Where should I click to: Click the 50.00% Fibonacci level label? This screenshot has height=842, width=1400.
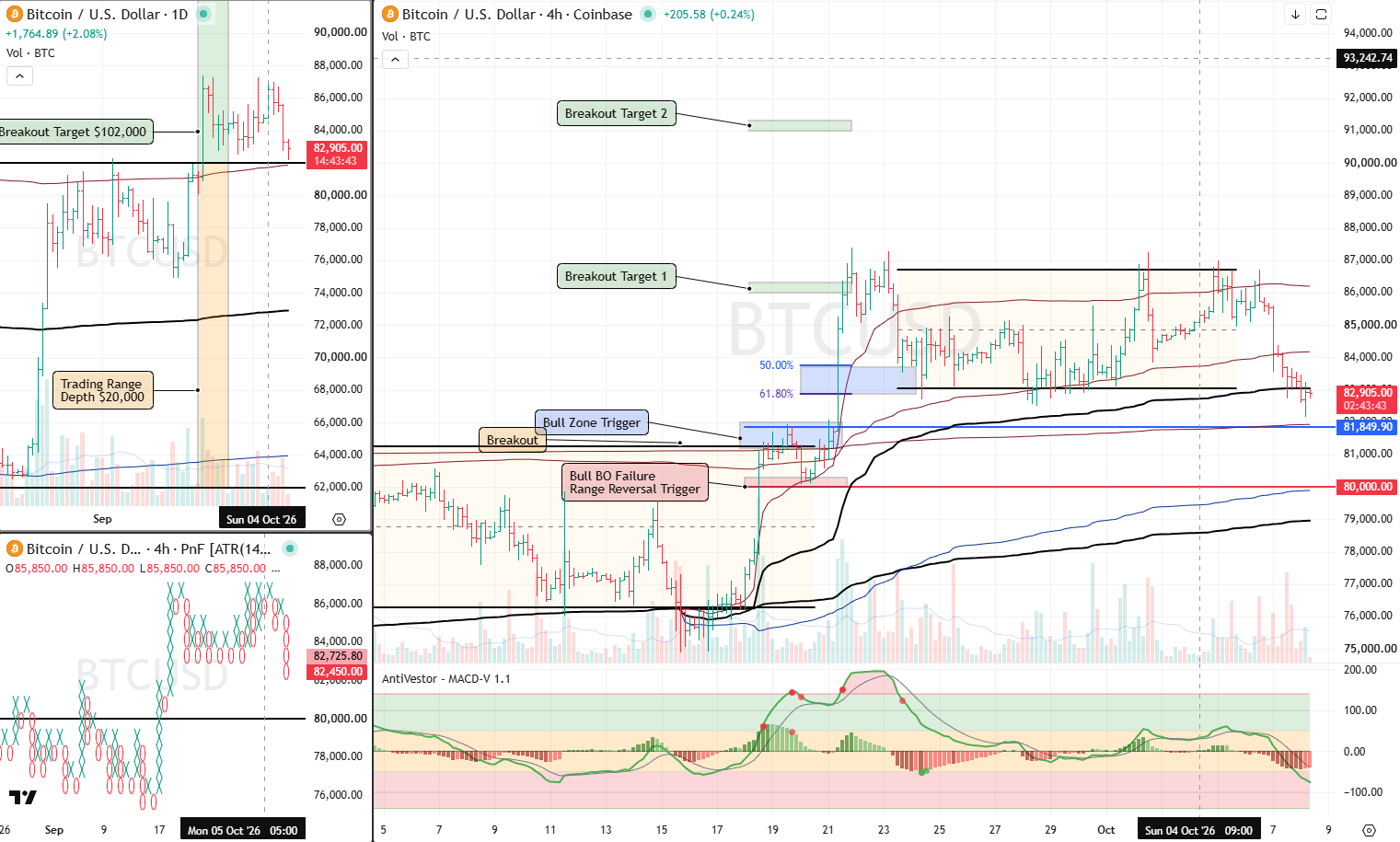[776, 365]
